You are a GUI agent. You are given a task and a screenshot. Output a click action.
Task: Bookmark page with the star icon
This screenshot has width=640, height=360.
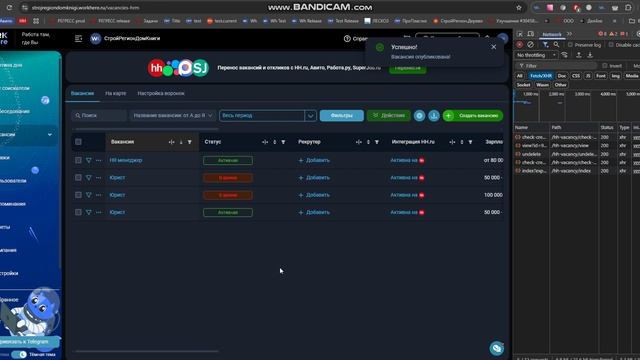coord(519,8)
